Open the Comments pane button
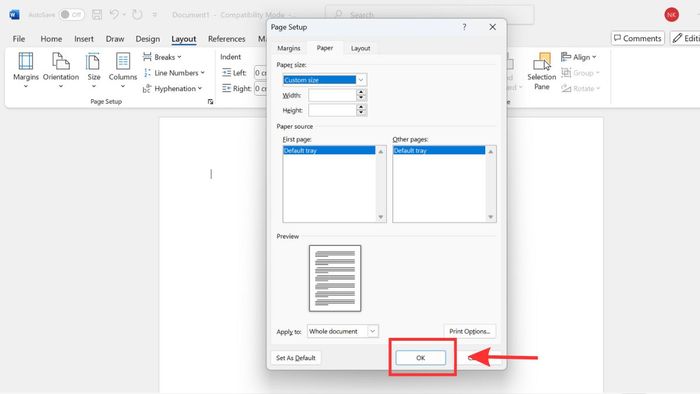700x394 pixels. click(x=638, y=38)
